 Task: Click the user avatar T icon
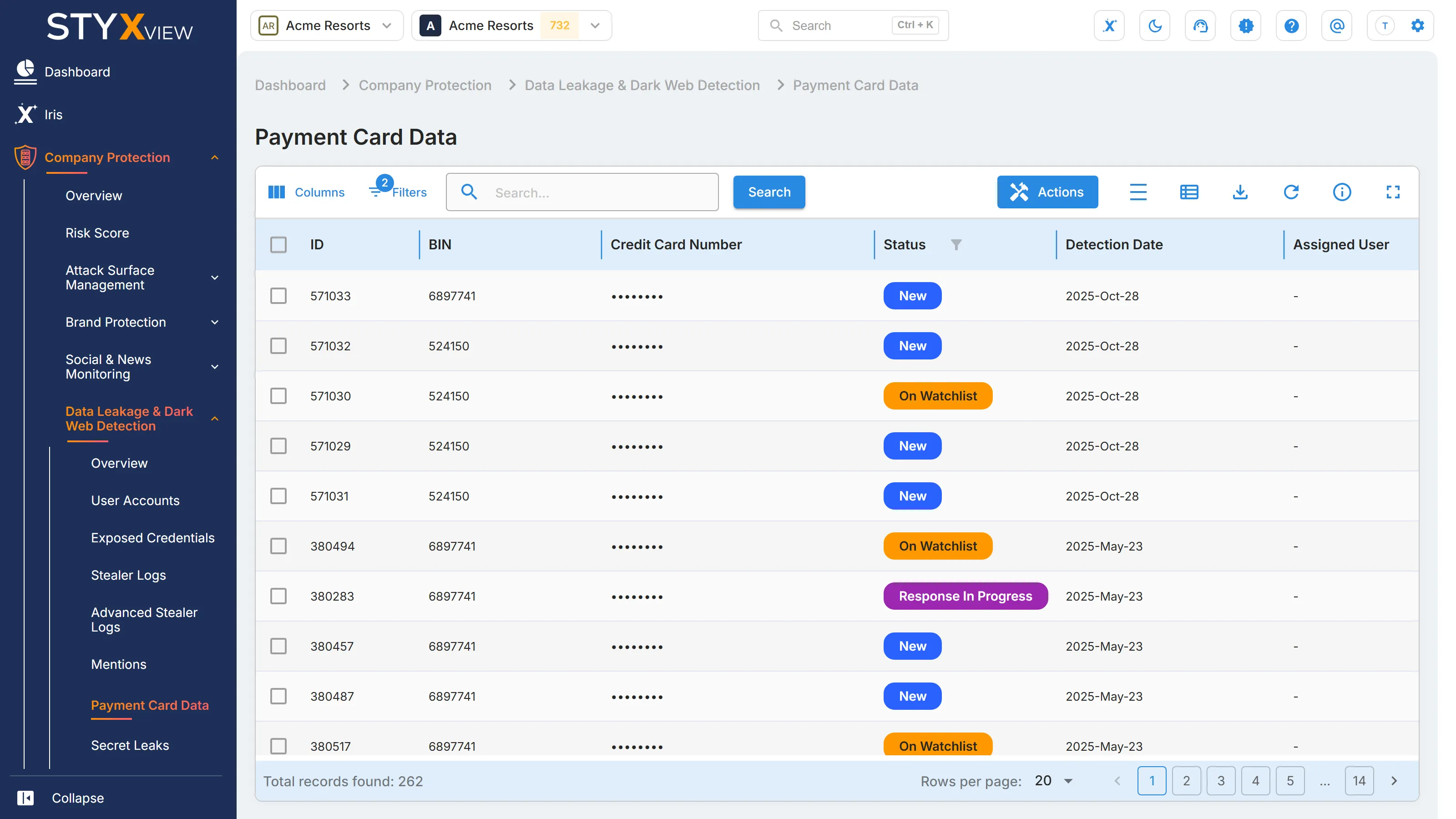tap(1385, 25)
